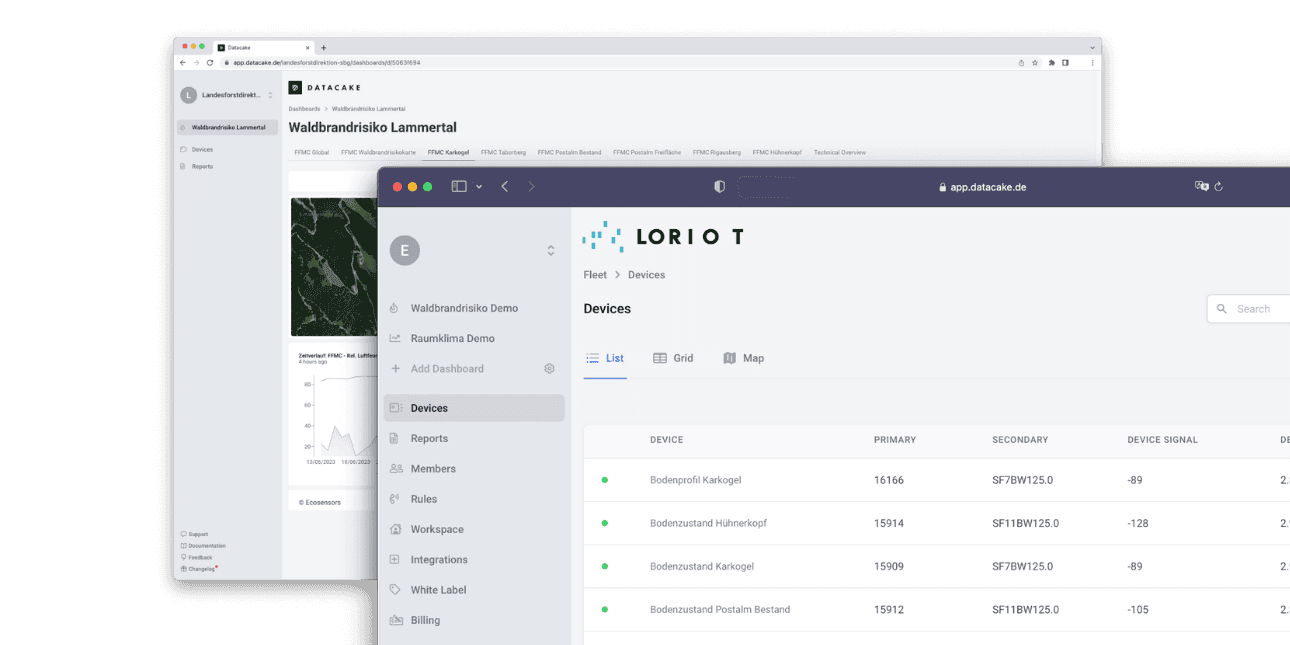Click the Chrome bookmark star icon
This screenshot has height=645, width=1290.
(1035, 62)
